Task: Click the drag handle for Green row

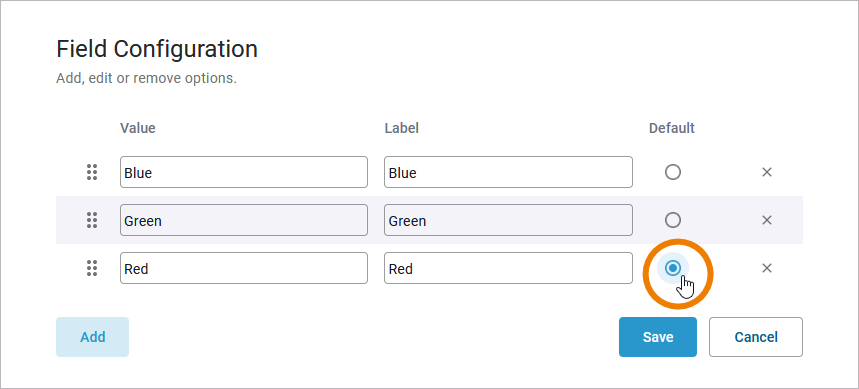Action: [x=92, y=220]
